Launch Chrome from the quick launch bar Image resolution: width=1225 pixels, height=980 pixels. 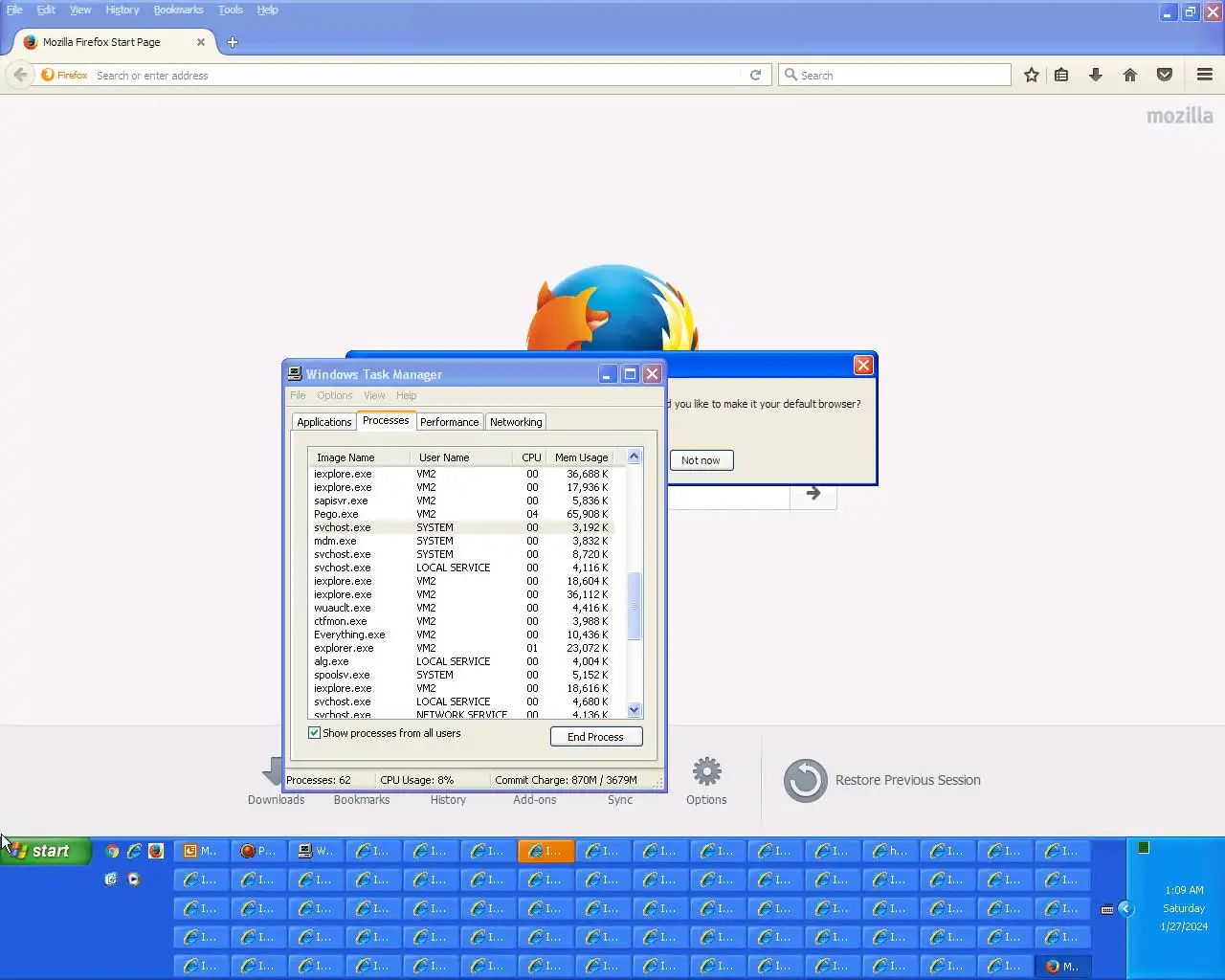[112, 851]
